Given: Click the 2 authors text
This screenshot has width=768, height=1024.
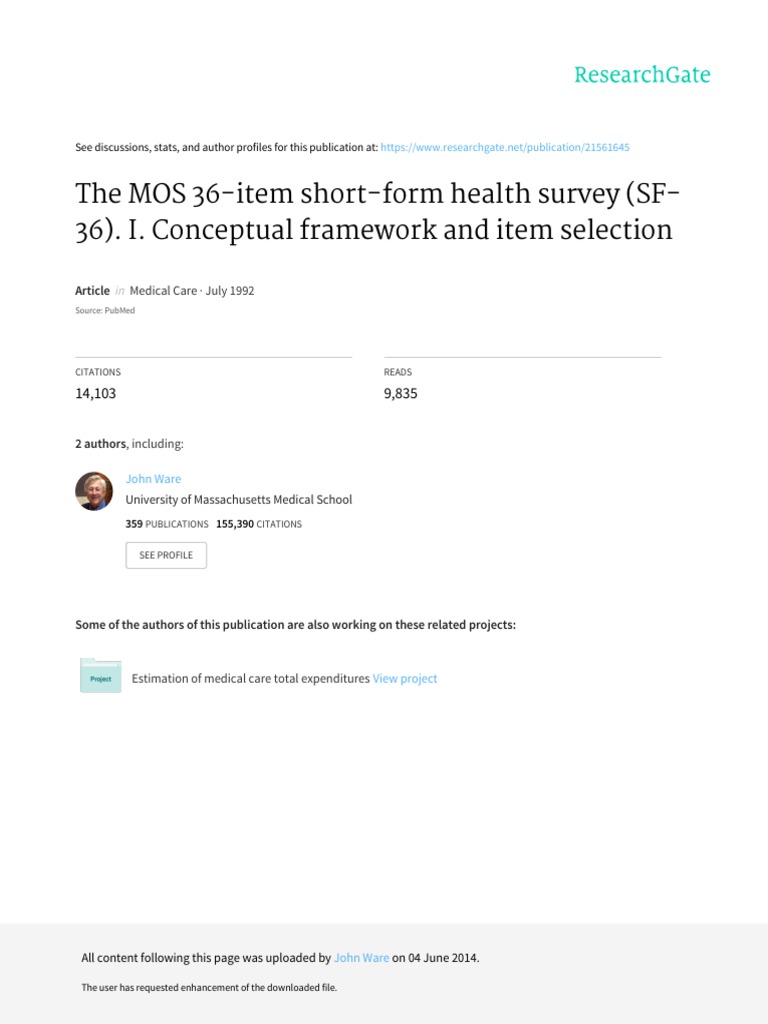Looking at the screenshot, I should coord(101,443).
